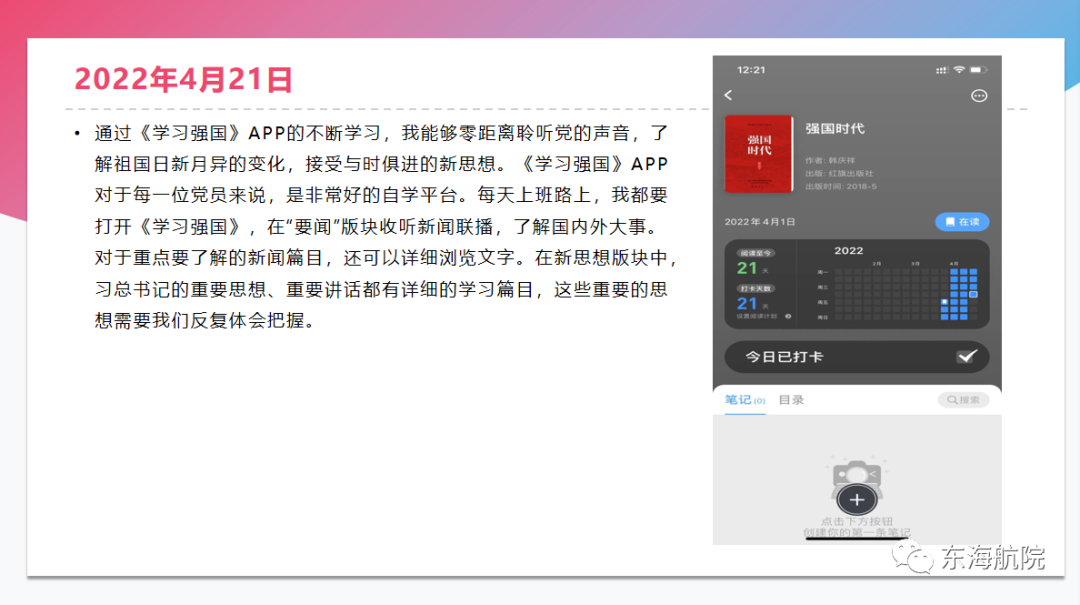Click the 设置阅读计划 link
The image size is (1080, 605).
tap(756, 316)
